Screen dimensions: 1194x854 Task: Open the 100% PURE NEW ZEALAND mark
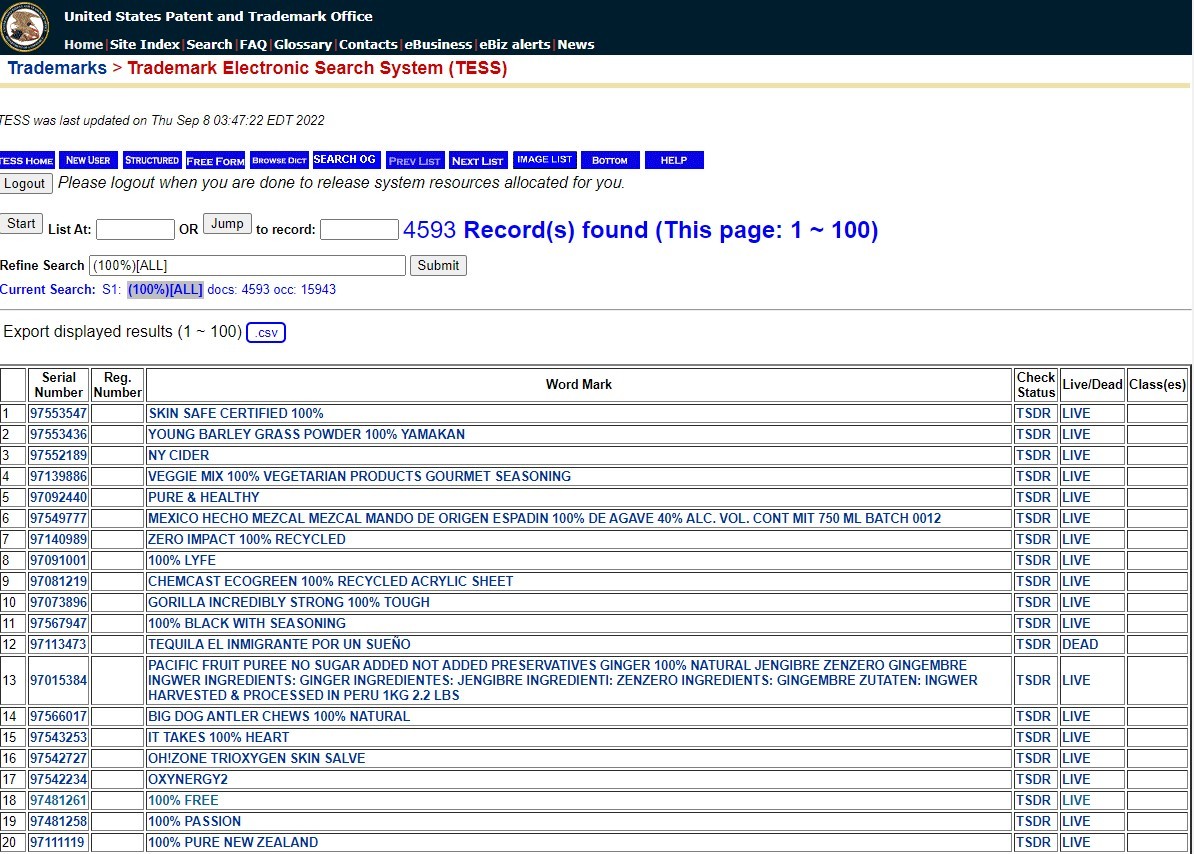(233, 842)
